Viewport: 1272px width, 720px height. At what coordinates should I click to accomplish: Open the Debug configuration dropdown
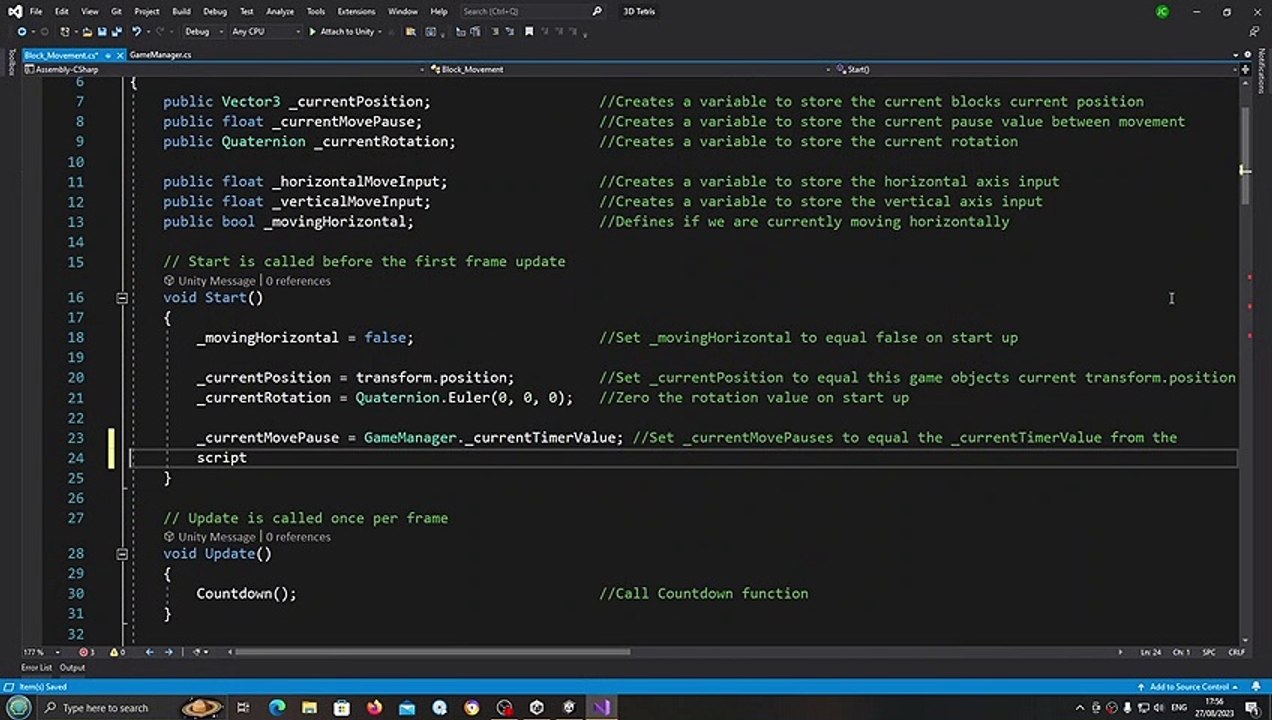coord(201,32)
